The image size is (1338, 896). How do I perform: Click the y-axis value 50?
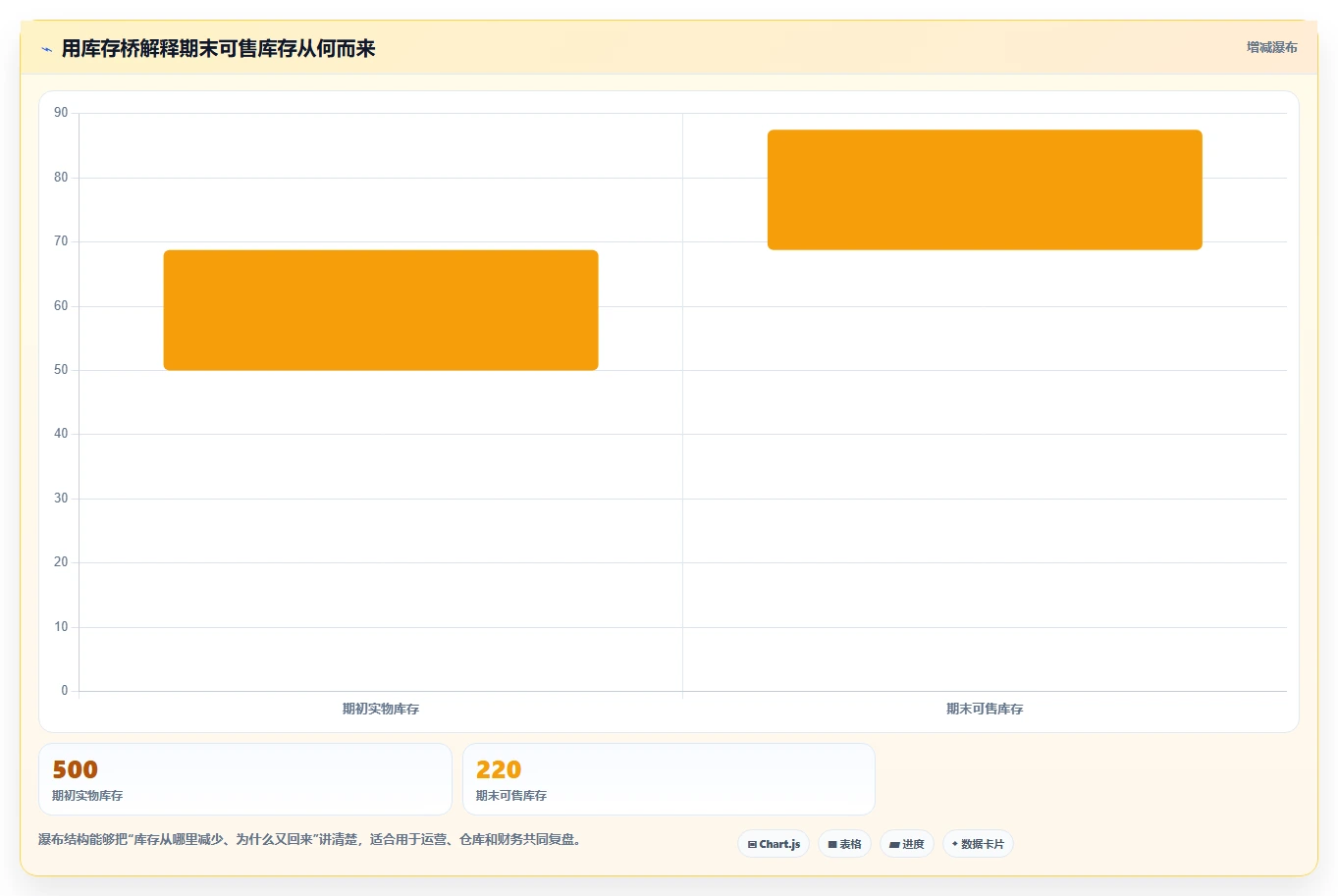[61, 370]
